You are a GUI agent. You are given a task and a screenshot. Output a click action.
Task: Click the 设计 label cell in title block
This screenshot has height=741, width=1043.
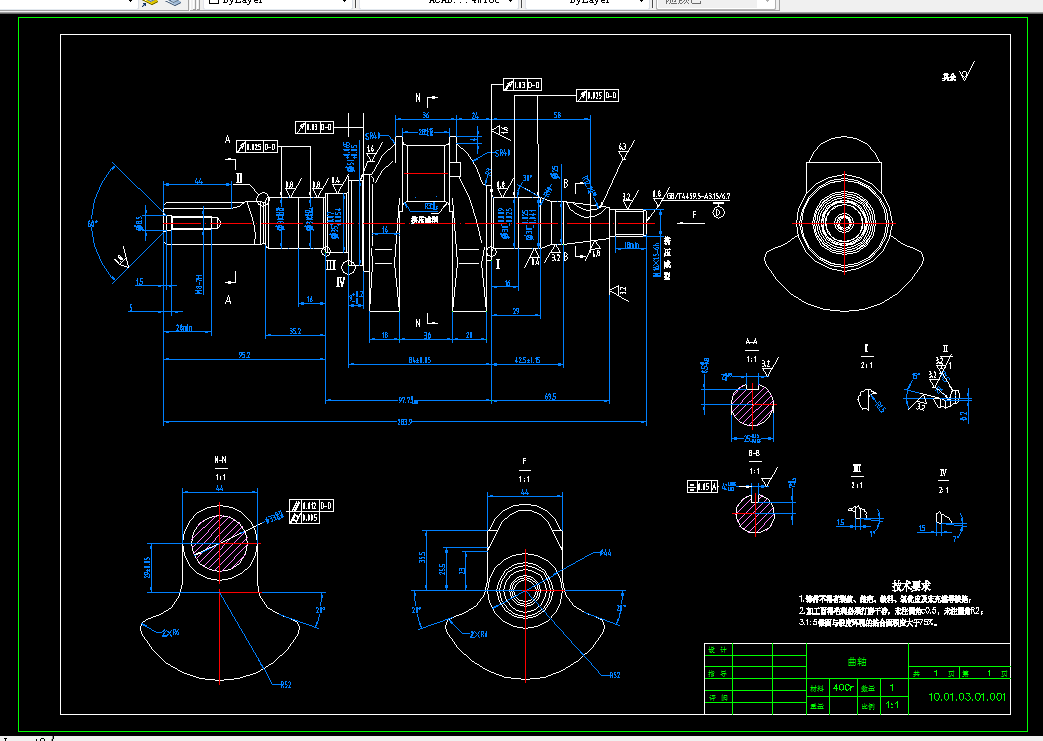[x=718, y=650]
